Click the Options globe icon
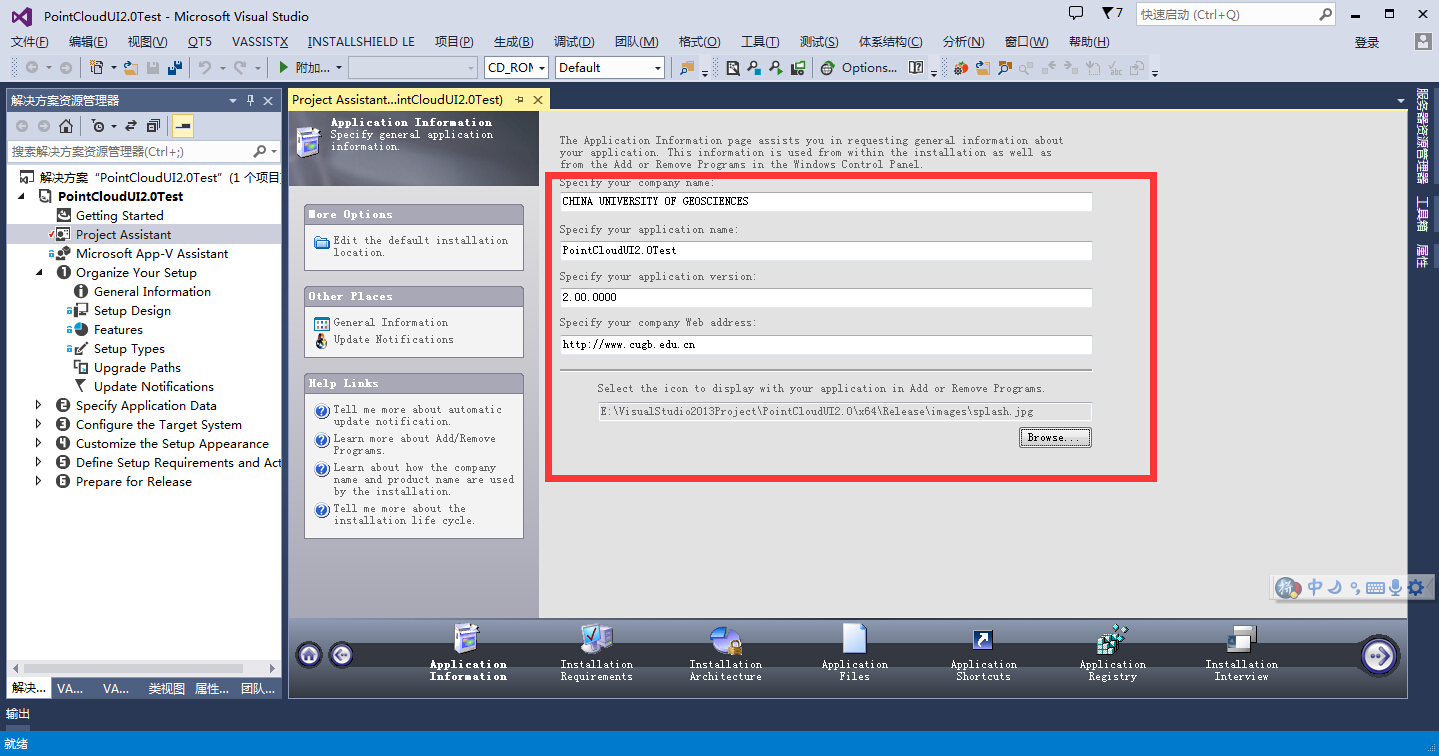The image size is (1439, 756). coord(827,68)
